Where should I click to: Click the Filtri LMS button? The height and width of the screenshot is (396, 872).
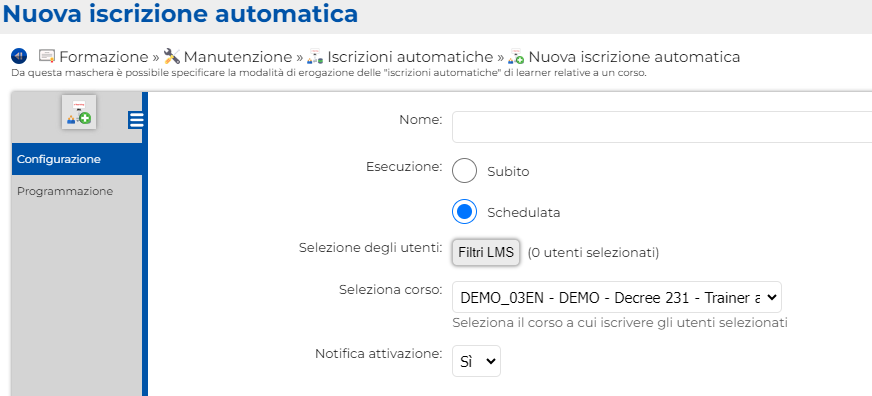(486, 253)
